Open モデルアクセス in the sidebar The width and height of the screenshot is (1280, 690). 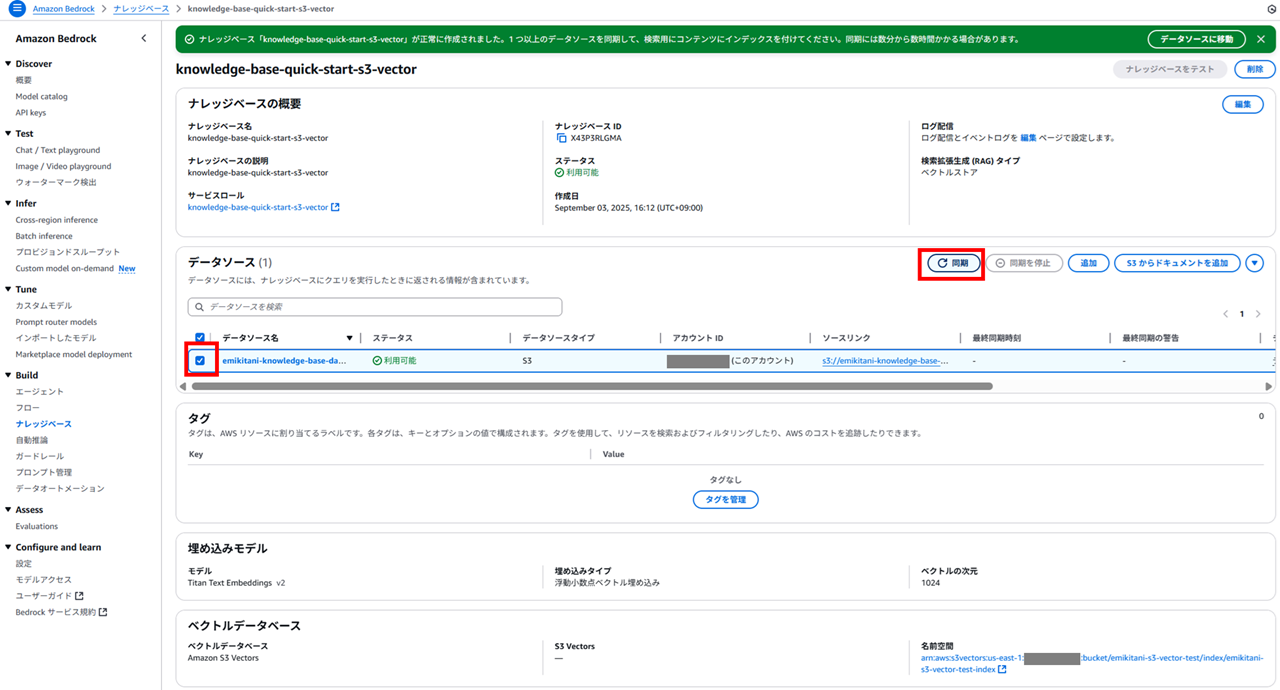[x=44, y=580]
